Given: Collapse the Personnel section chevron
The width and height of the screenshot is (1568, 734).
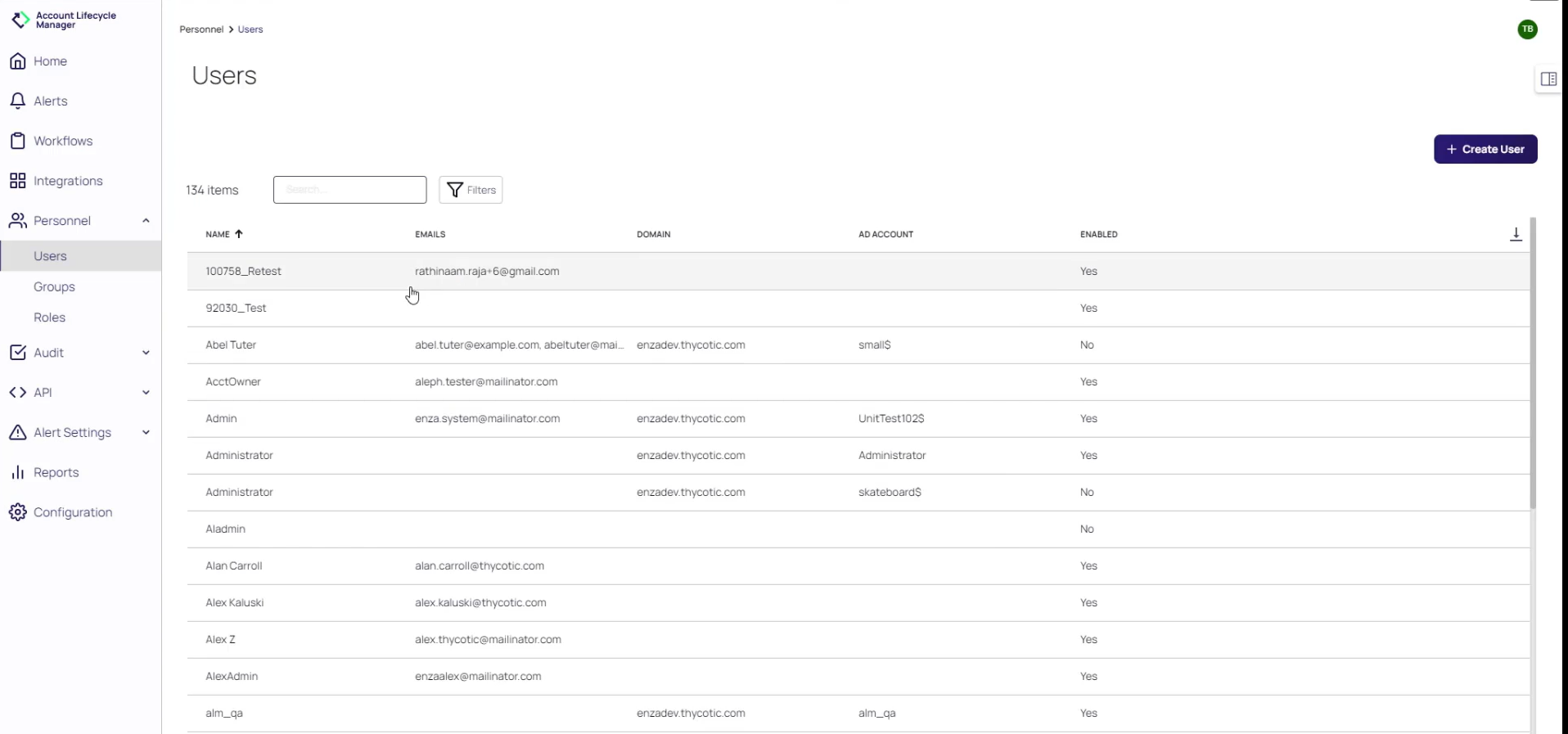Looking at the screenshot, I should tap(146, 221).
